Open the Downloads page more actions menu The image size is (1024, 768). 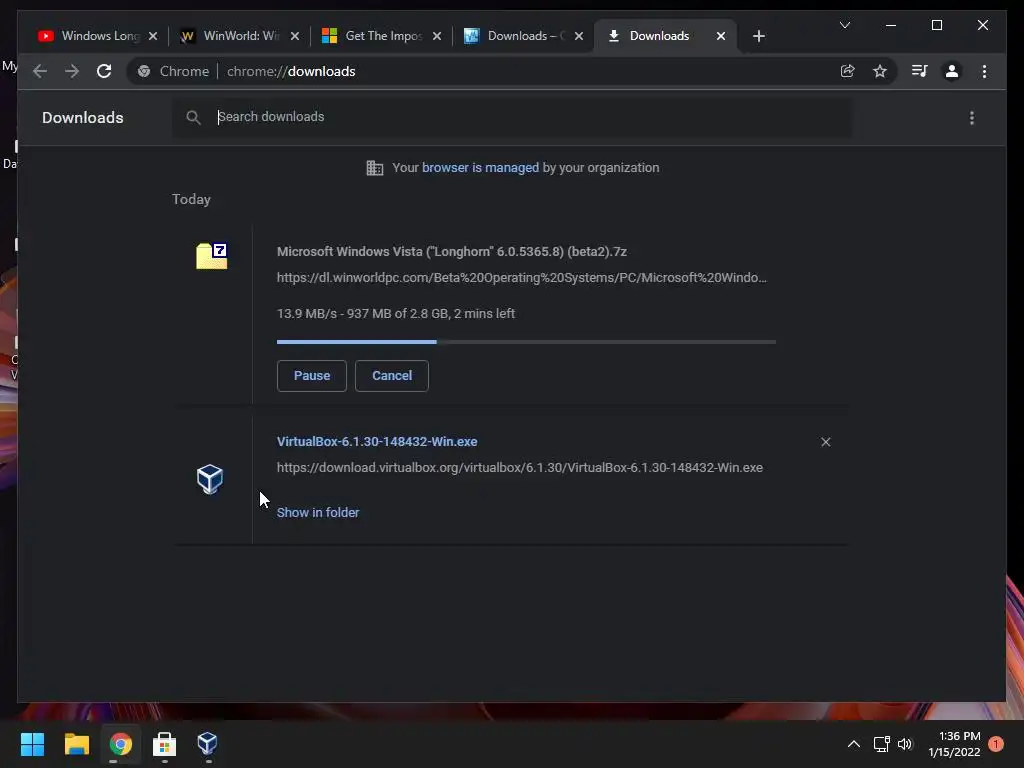[972, 118]
